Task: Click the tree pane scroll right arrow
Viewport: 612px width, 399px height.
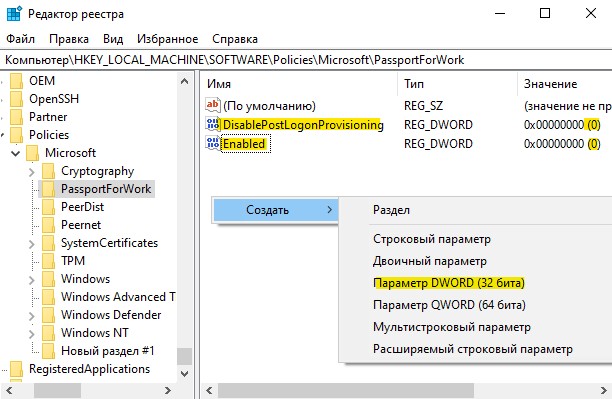Action: click(168, 390)
